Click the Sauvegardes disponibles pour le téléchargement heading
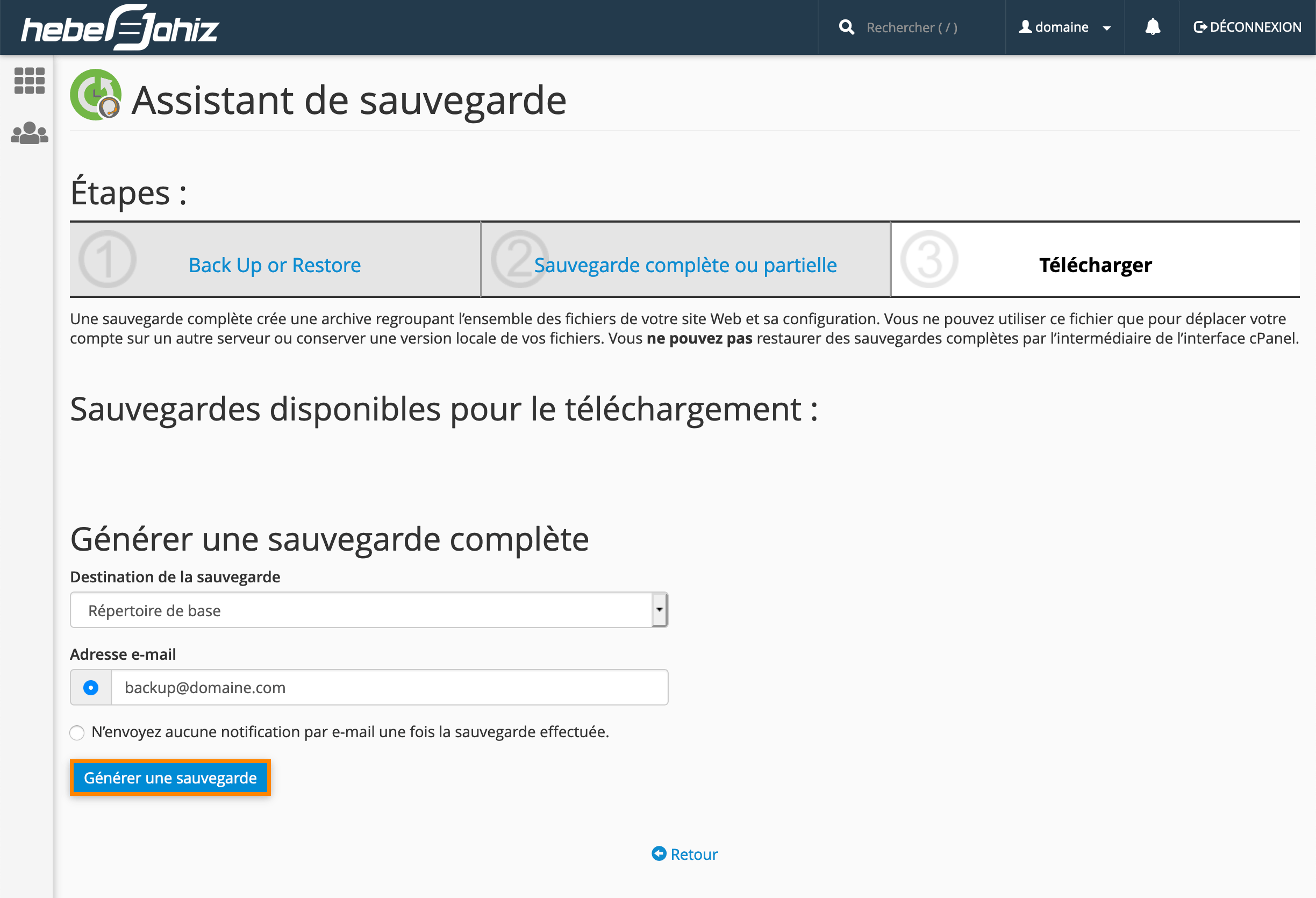 444,409
